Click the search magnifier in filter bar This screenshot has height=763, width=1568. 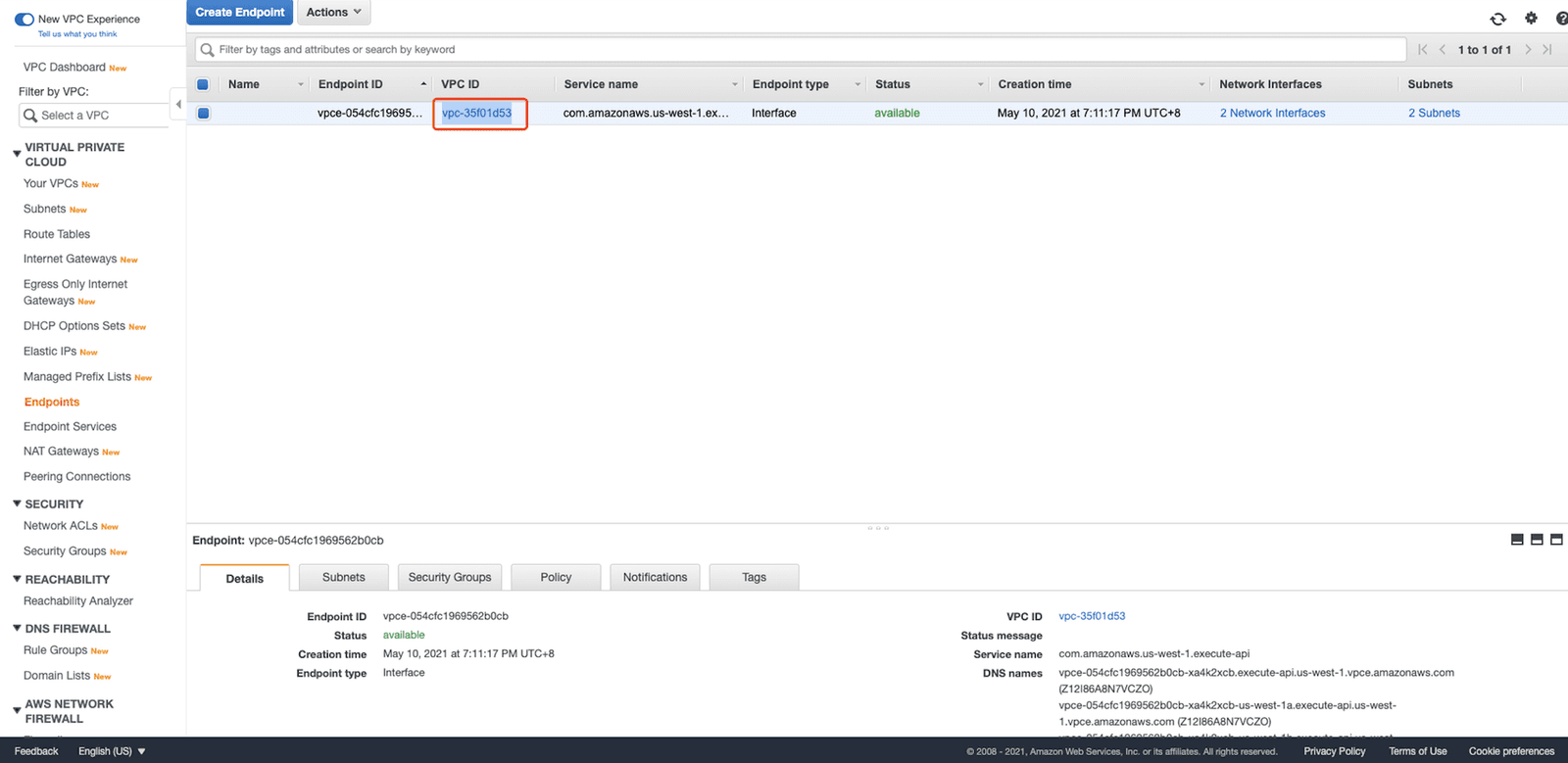pos(207,50)
